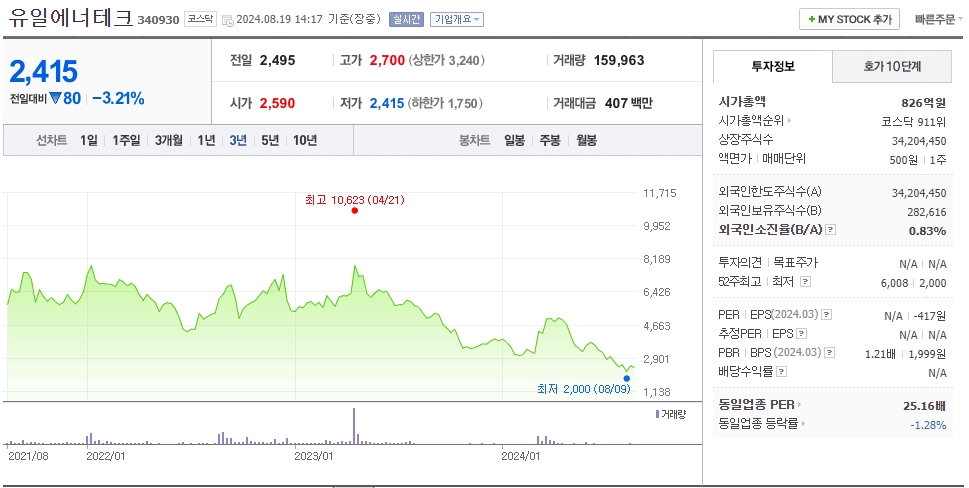Screen dimensions: 969x488
Task: Open the 동일업종 등락률 link
Action: pos(762,424)
